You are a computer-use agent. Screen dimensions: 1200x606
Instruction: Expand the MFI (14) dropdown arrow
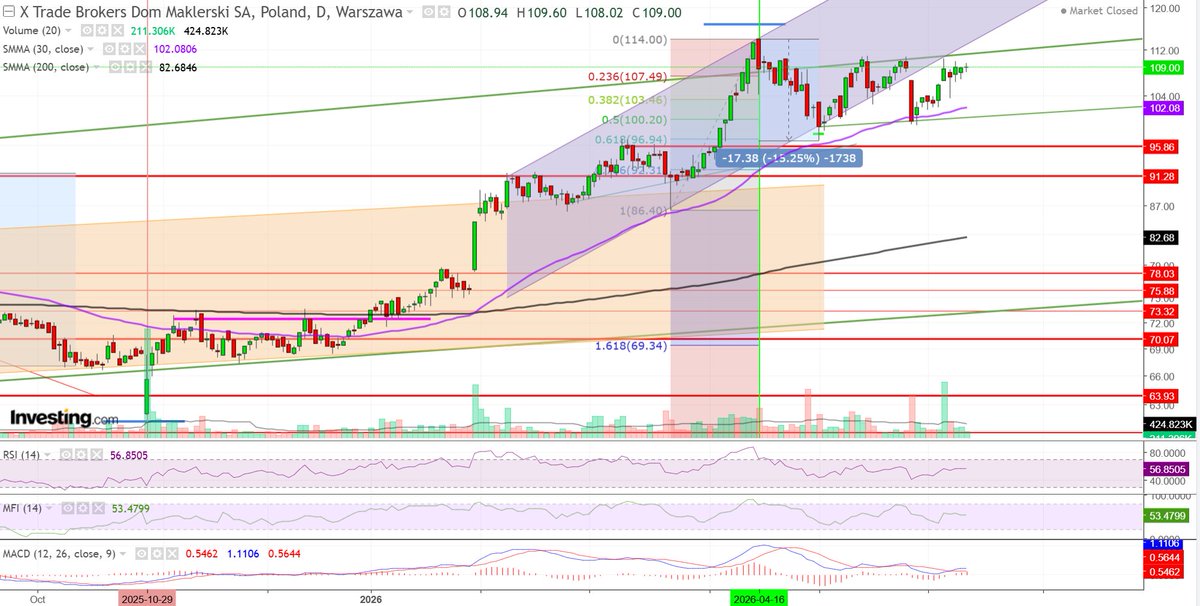pyautogui.click(x=49, y=508)
